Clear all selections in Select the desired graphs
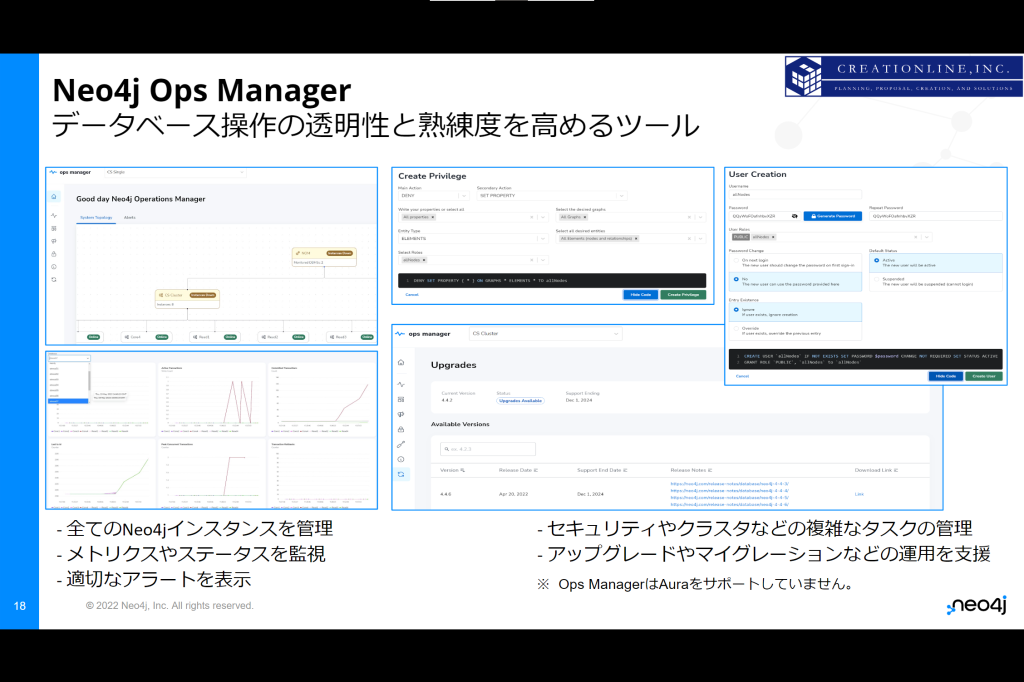The width and height of the screenshot is (1024, 682). click(x=689, y=217)
